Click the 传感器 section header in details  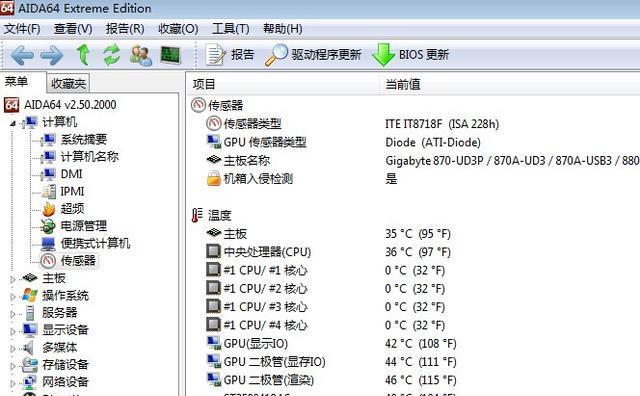point(217,105)
